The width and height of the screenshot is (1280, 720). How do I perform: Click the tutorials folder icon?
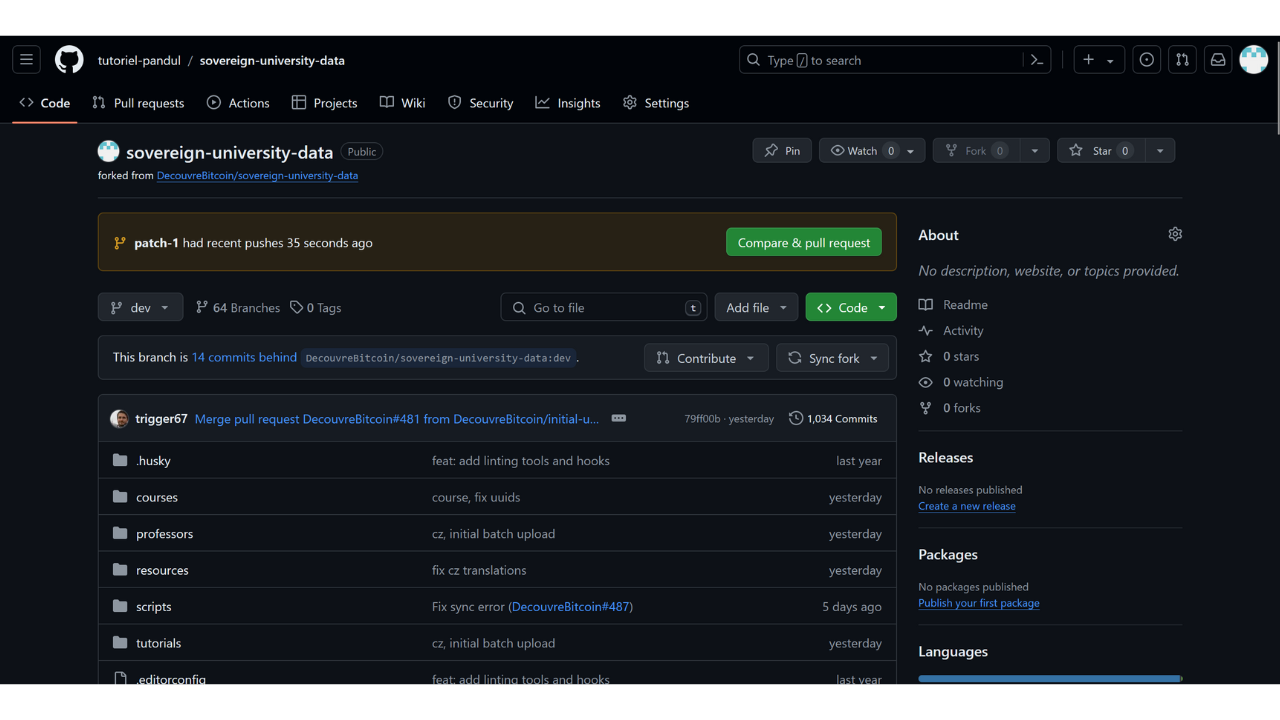tap(120, 643)
